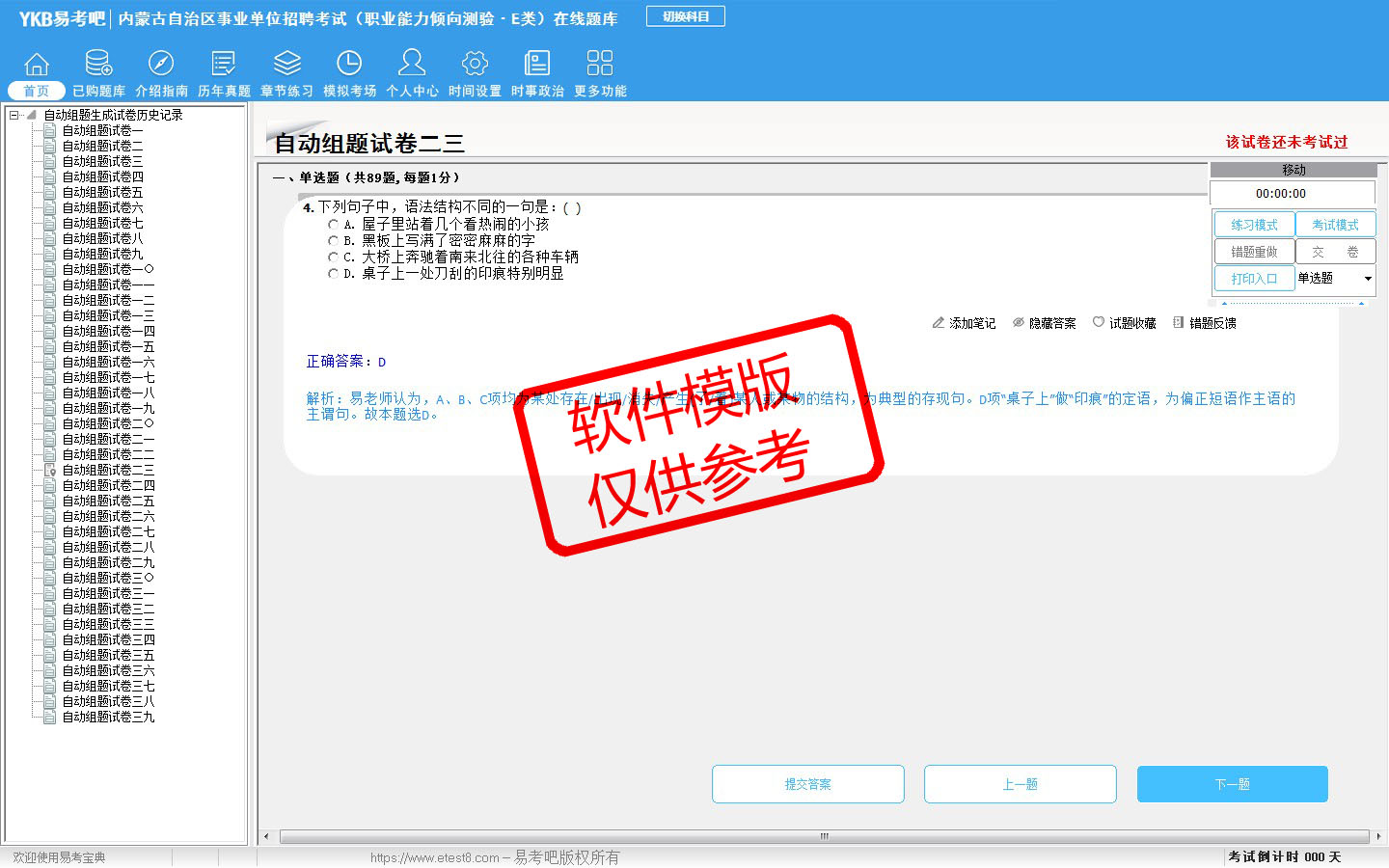Switch to 练习模式 practice mode
Image resolution: width=1389 pixels, height=868 pixels.
click(x=1254, y=225)
